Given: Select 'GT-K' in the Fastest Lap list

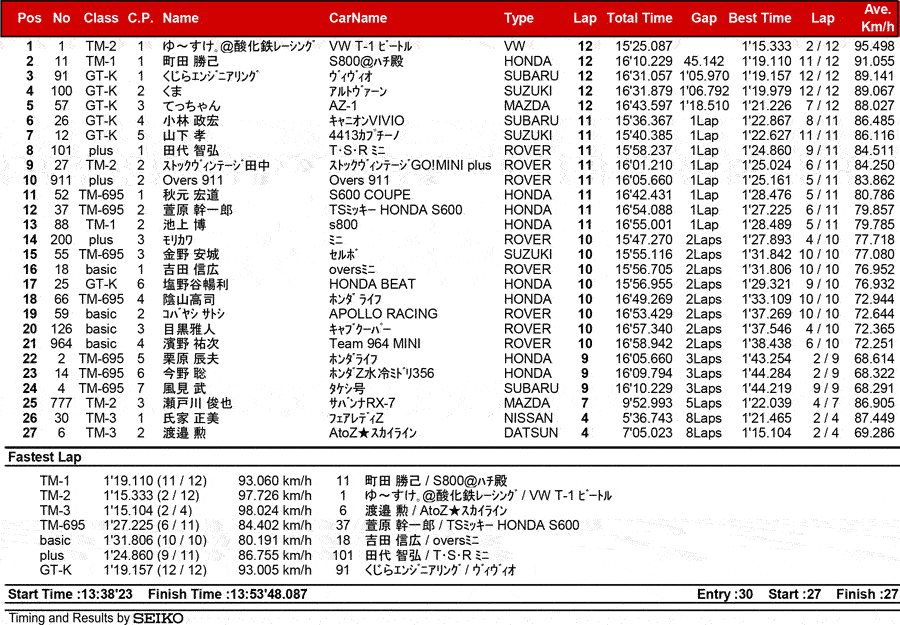Looking at the screenshot, I should pos(56,570).
